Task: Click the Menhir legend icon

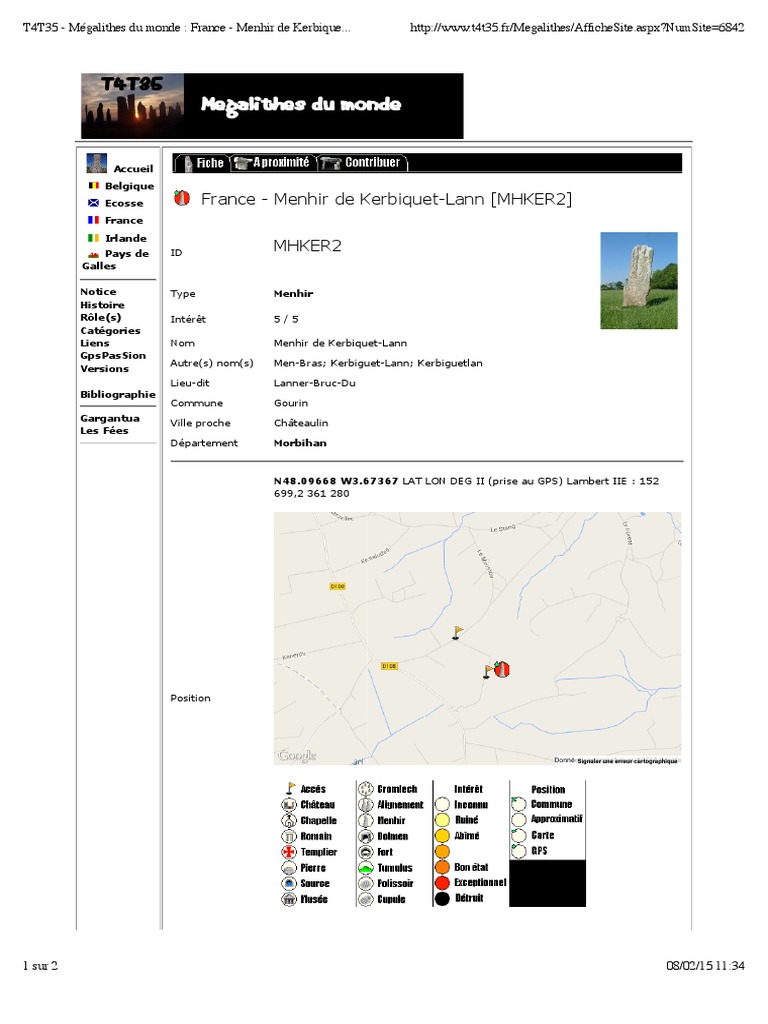Action: click(x=366, y=820)
